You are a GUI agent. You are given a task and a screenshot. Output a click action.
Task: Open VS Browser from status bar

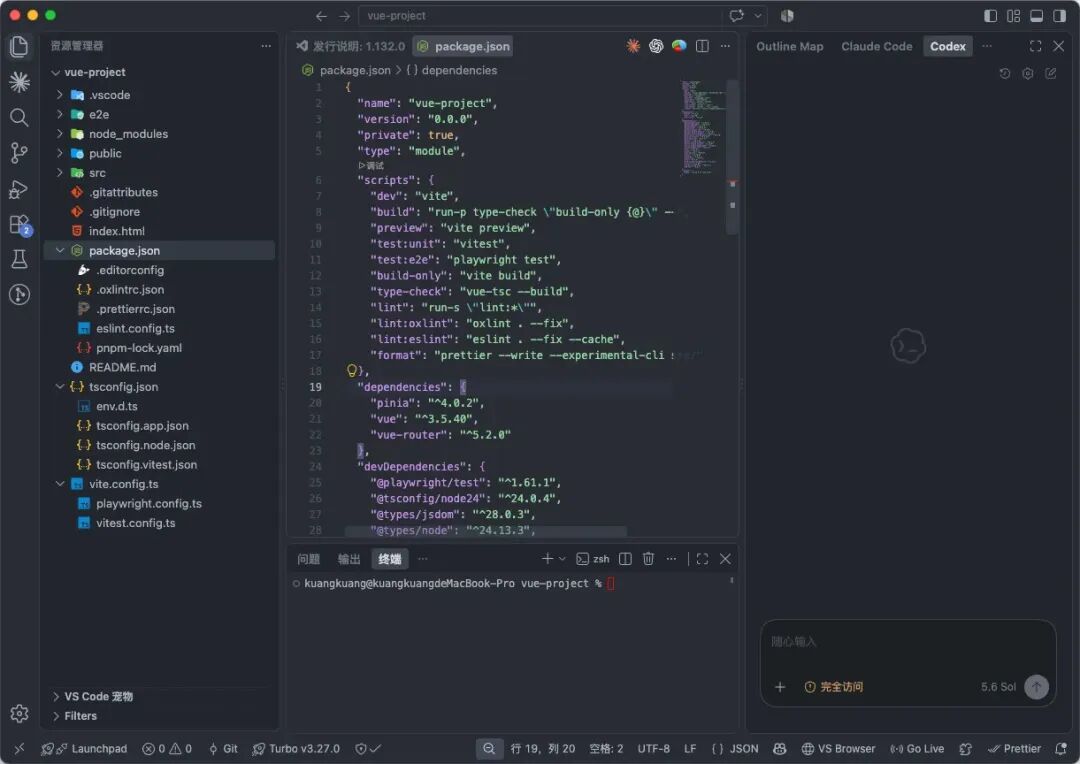coord(838,749)
